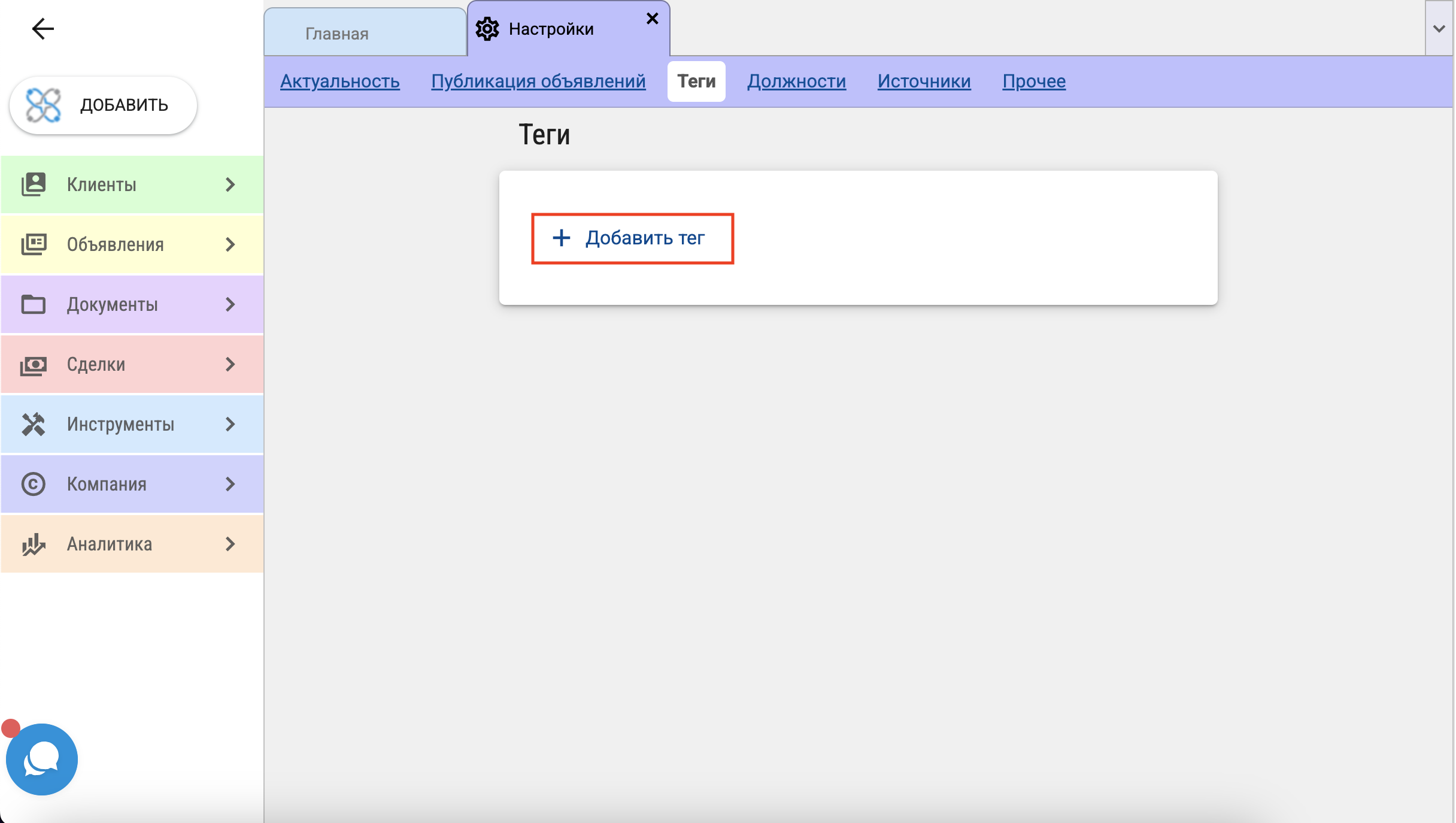Open the Инструменты sidebar label

pos(121,424)
